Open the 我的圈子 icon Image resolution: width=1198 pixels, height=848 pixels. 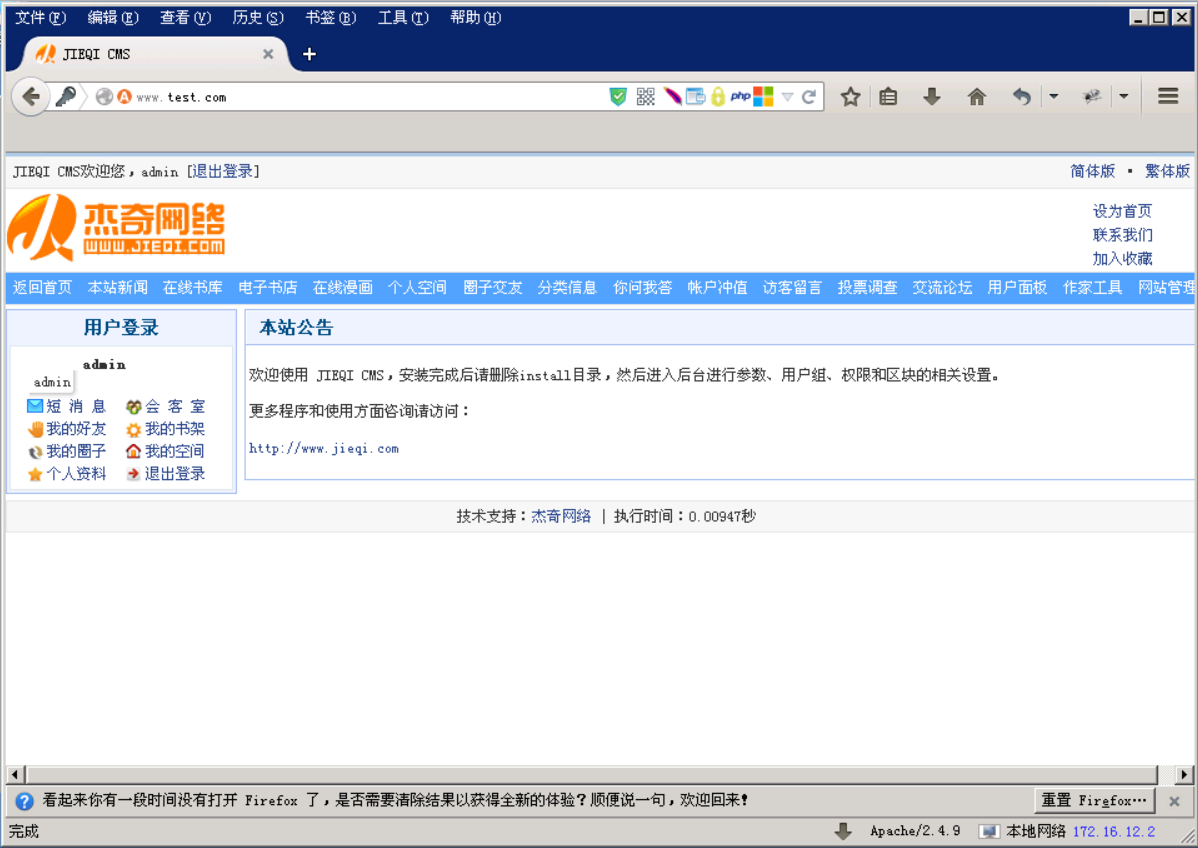point(33,451)
